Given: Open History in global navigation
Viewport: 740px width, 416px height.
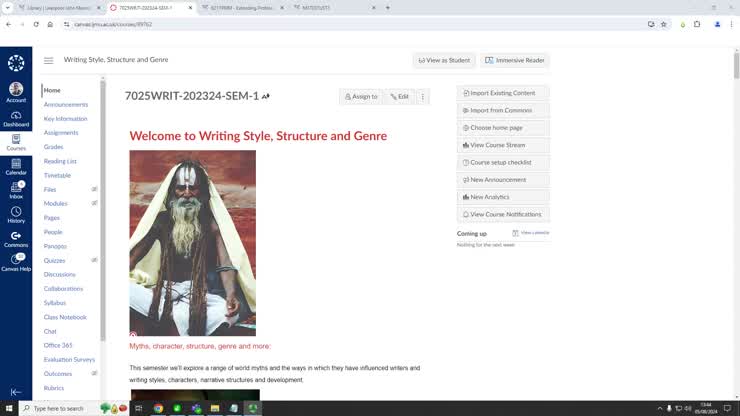Looking at the screenshot, I should pyautogui.click(x=16, y=214).
